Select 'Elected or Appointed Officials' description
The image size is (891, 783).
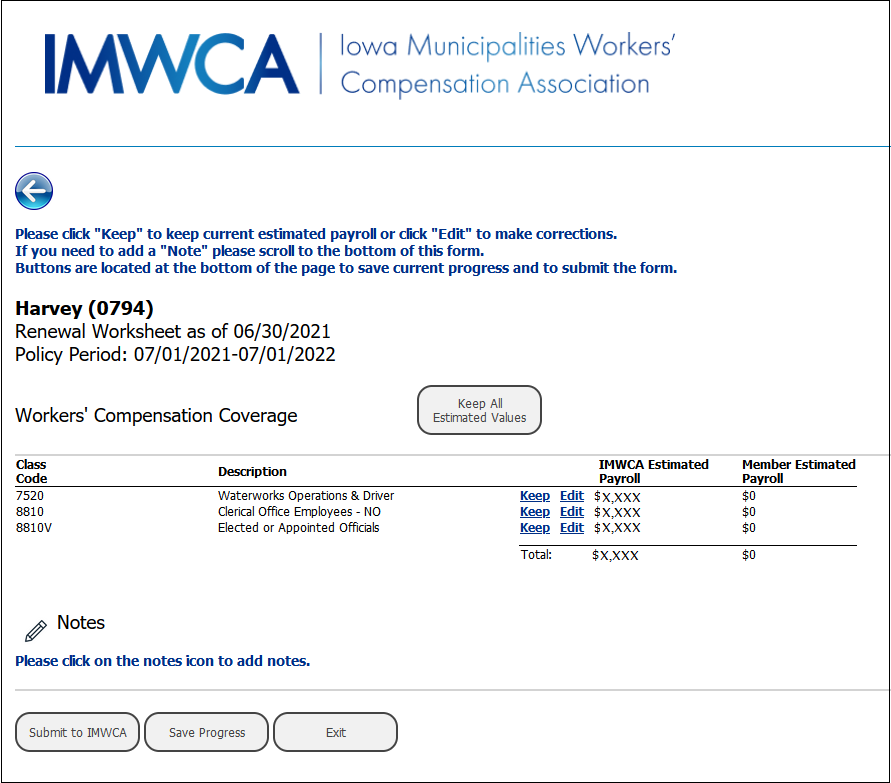(298, 528)
